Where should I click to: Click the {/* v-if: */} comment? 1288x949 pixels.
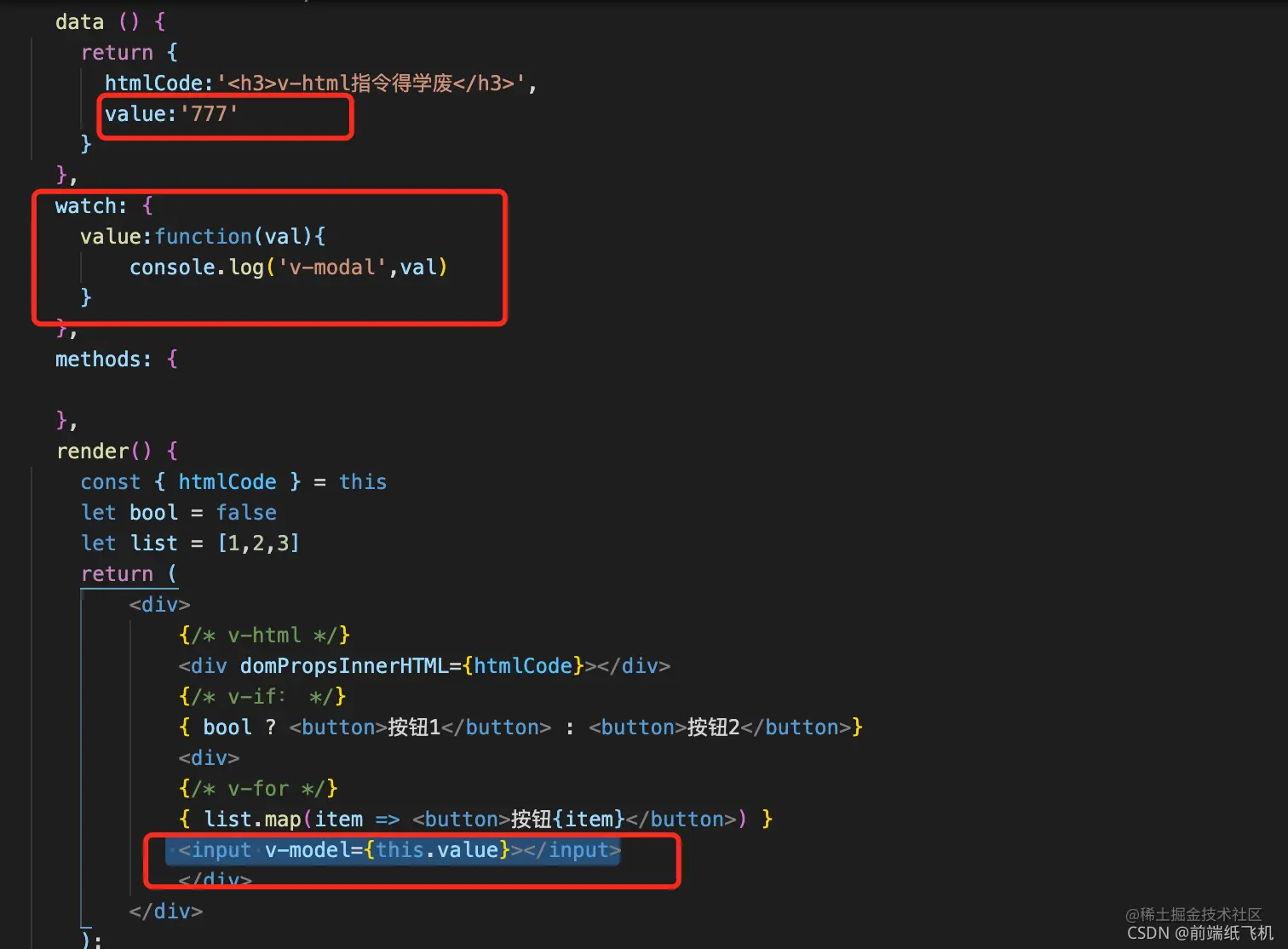(x=262, y=696)
